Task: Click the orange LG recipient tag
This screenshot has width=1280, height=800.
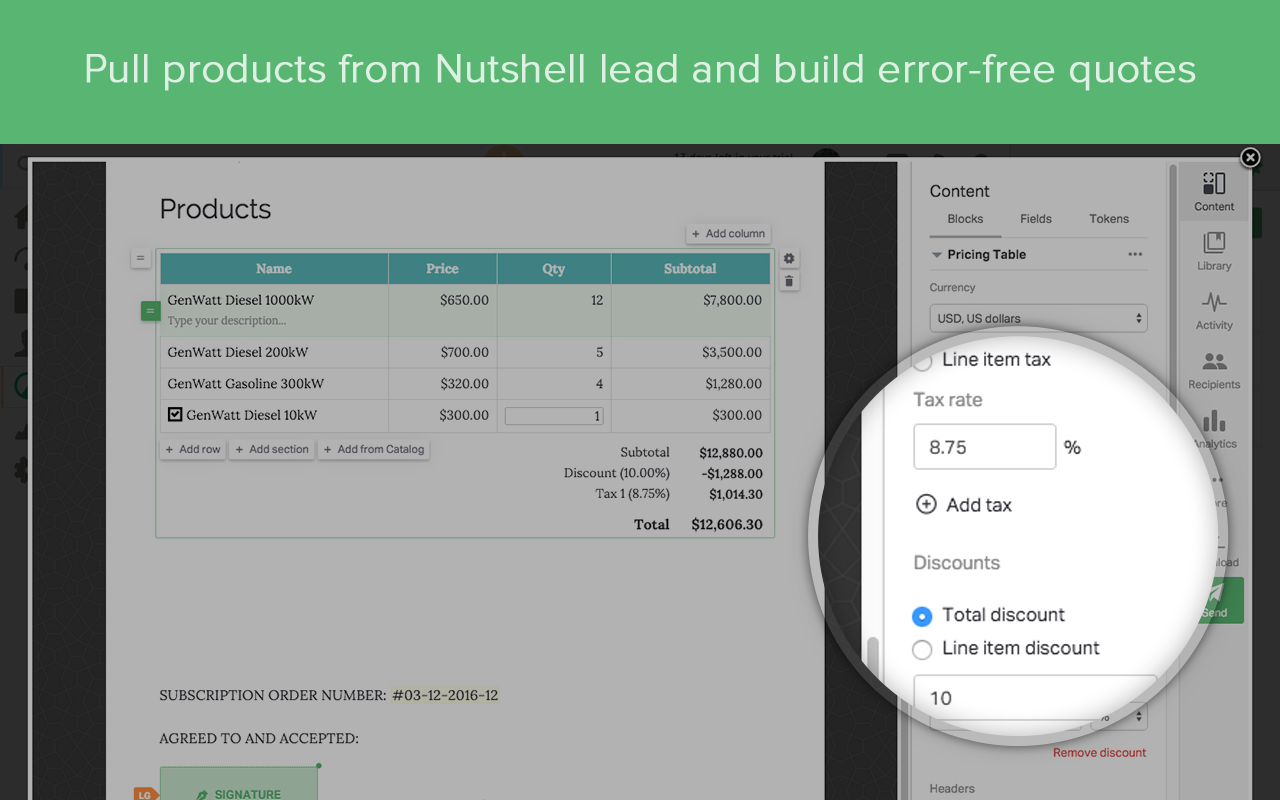Action: click(146, 794)
